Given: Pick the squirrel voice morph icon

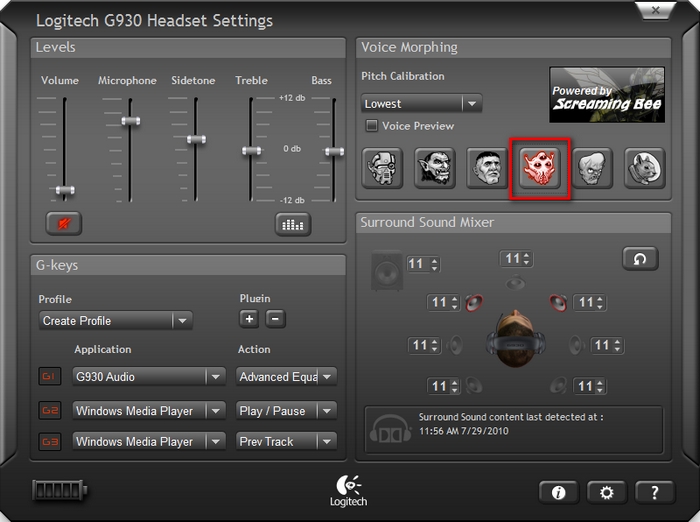Looking at the screenshot, I should 645,168.
